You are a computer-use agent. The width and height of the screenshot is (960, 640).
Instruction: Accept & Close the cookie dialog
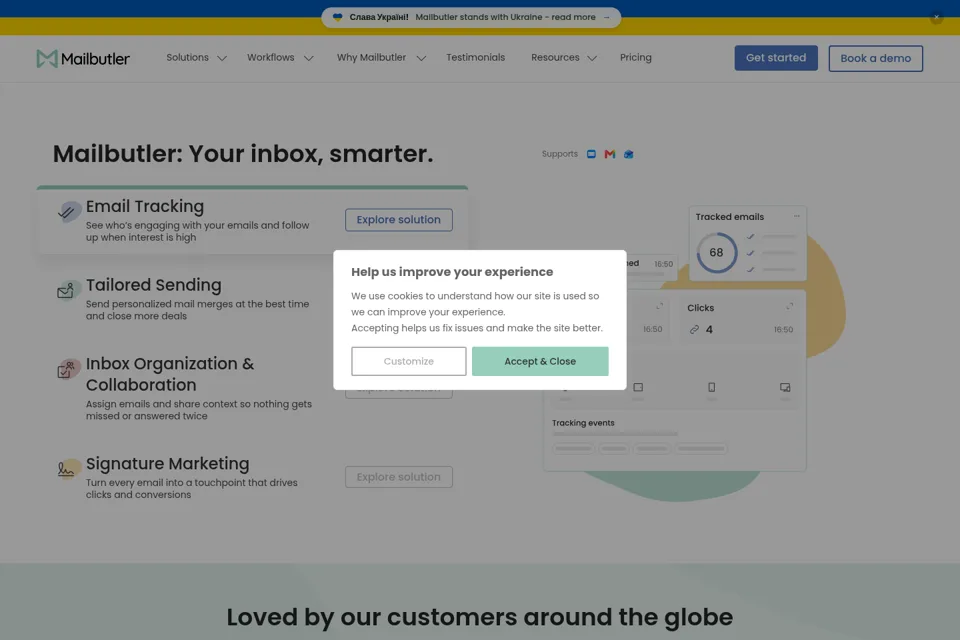(x=540, y=361)
